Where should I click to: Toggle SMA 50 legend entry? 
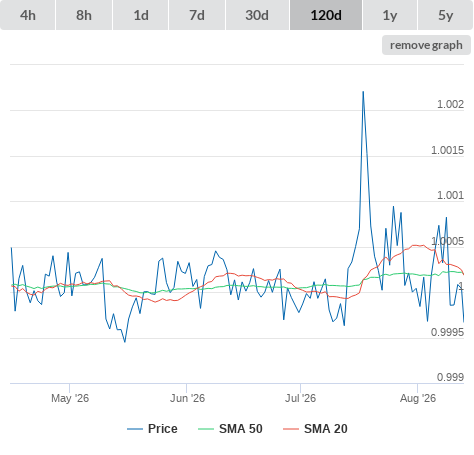pyautogui.click(x=230, y=429)
